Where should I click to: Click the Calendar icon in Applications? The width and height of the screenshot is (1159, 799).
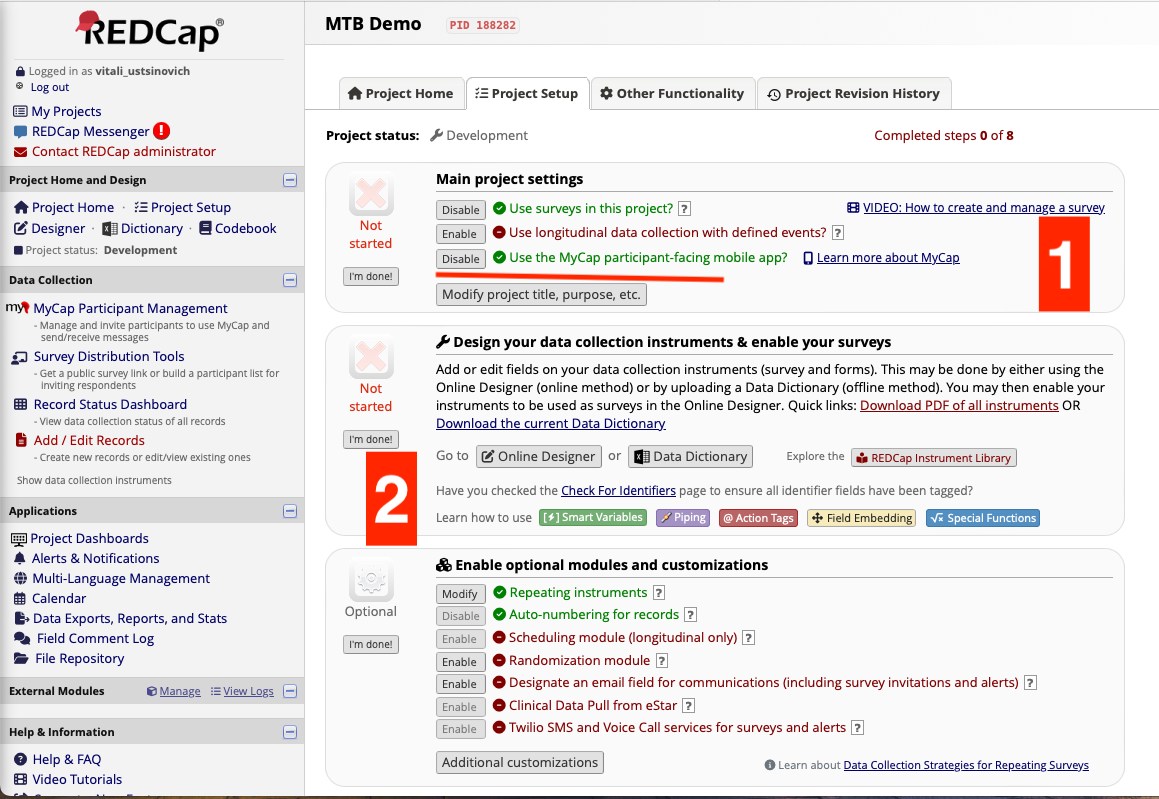click(x=20, y=599)
